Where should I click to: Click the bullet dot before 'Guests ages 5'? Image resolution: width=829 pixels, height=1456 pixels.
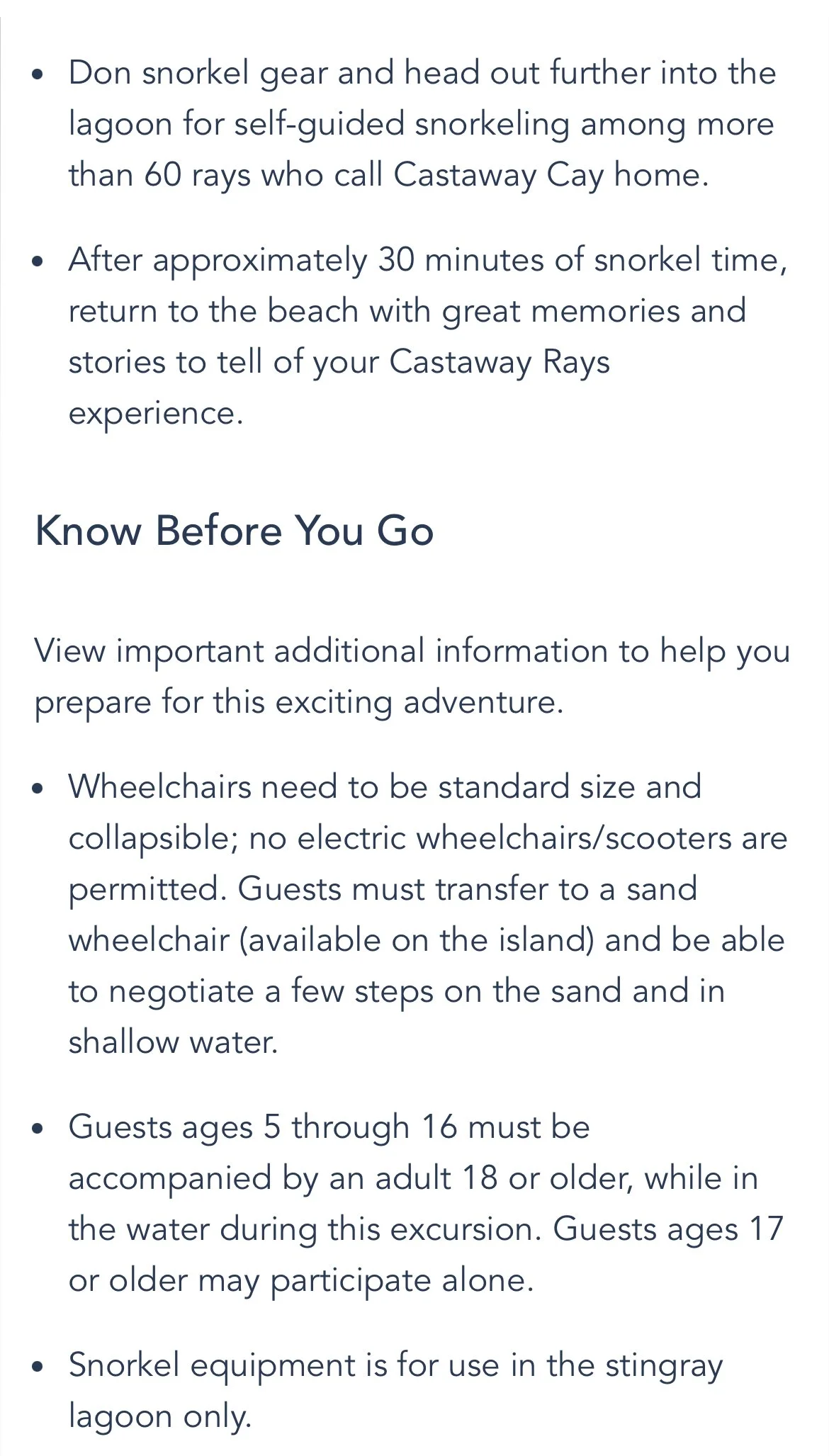39,1128
